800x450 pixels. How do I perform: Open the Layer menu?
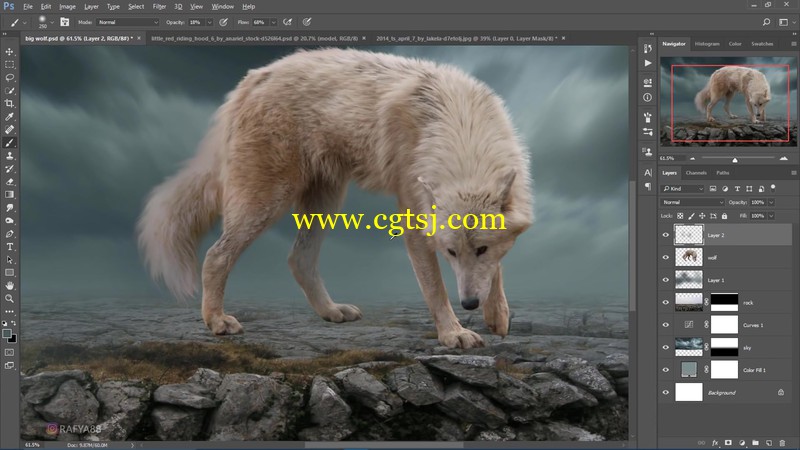click(x=91, y=7)
